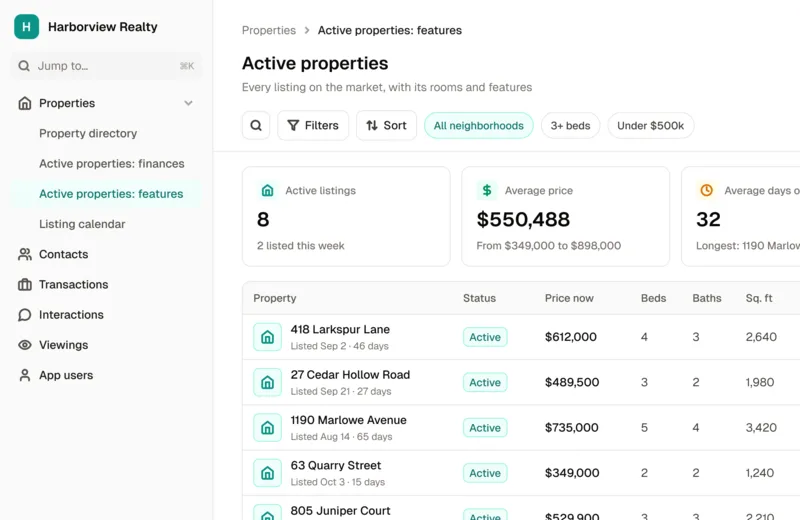This screenshot has width=800, height=520.
Task: Sort by the Status column header
Action: click(x=479, y=298)
